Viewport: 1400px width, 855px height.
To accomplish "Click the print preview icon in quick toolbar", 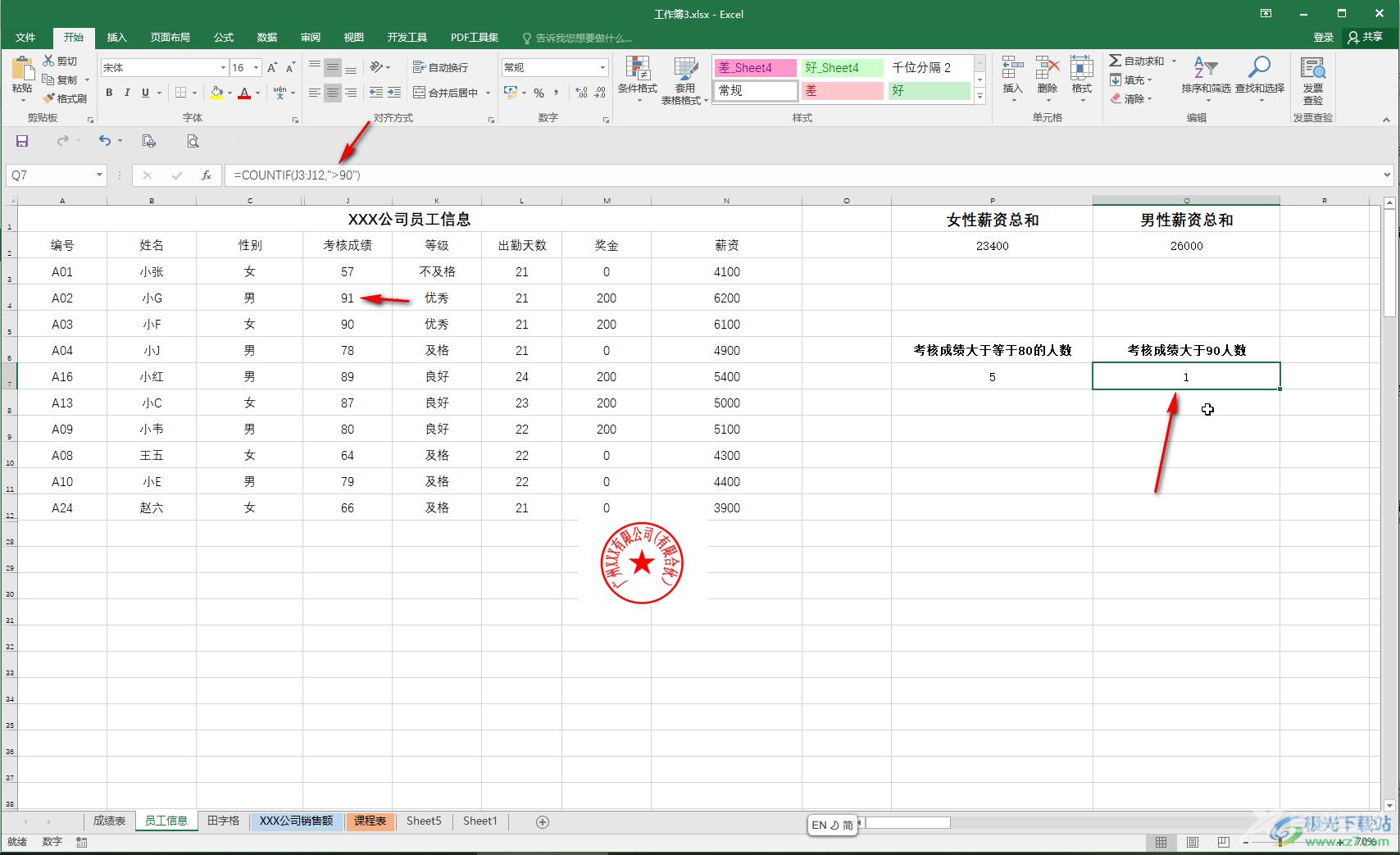I will [x=193, y=141].
